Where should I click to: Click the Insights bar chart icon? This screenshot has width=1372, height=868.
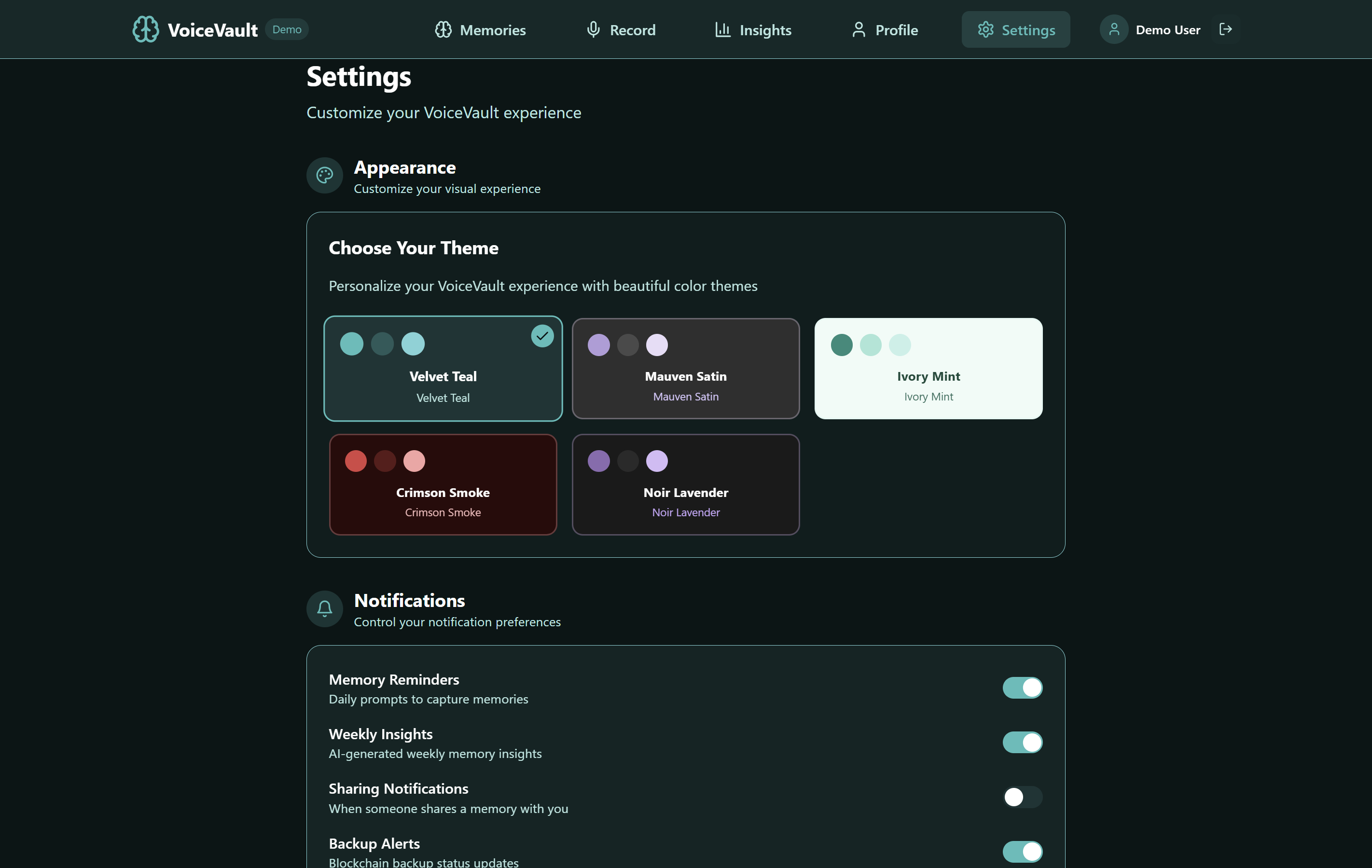pyautogui.click(x=722, y=29)
